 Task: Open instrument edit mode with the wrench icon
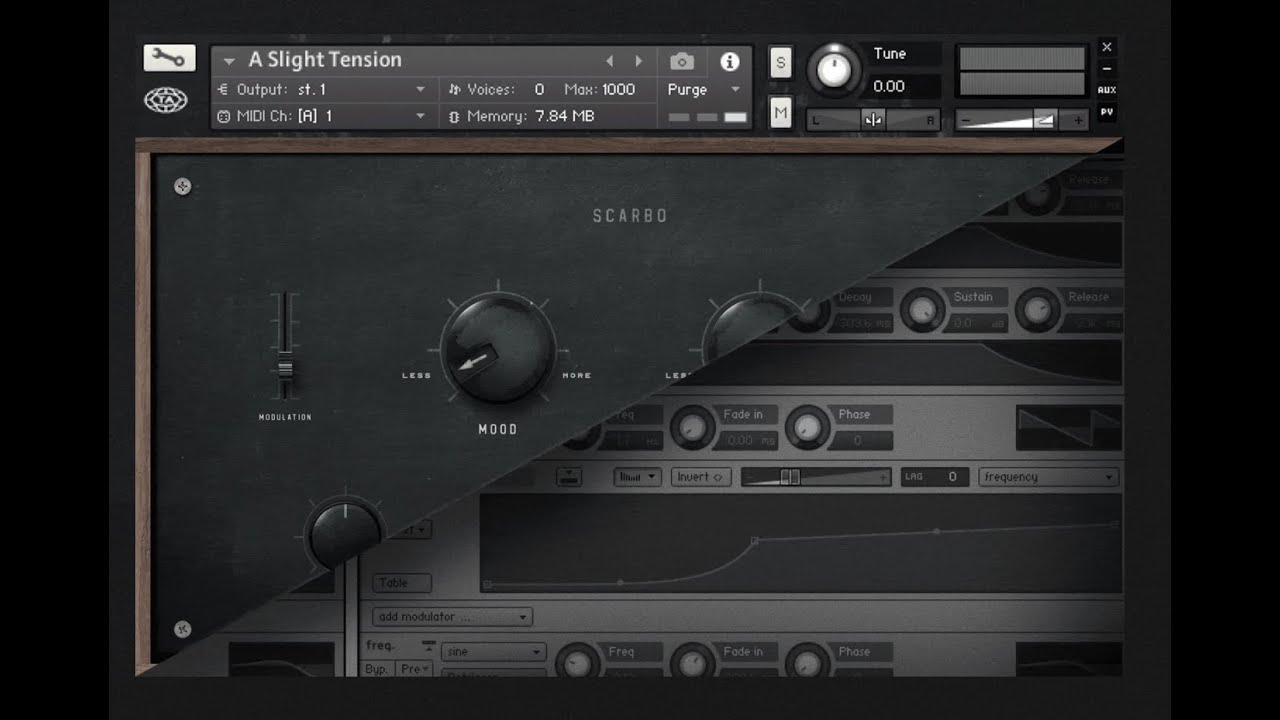pos(169,59)
